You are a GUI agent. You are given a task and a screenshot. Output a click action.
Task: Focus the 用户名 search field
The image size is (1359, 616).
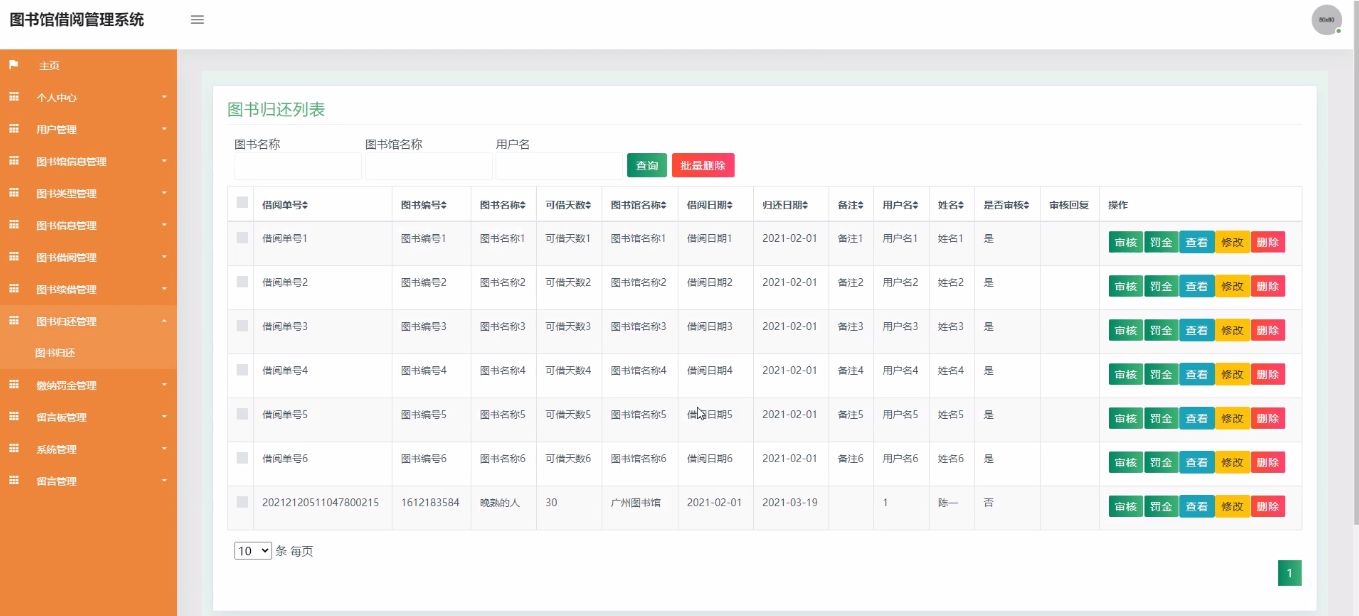pyautogui.click(x=560, y=166)
